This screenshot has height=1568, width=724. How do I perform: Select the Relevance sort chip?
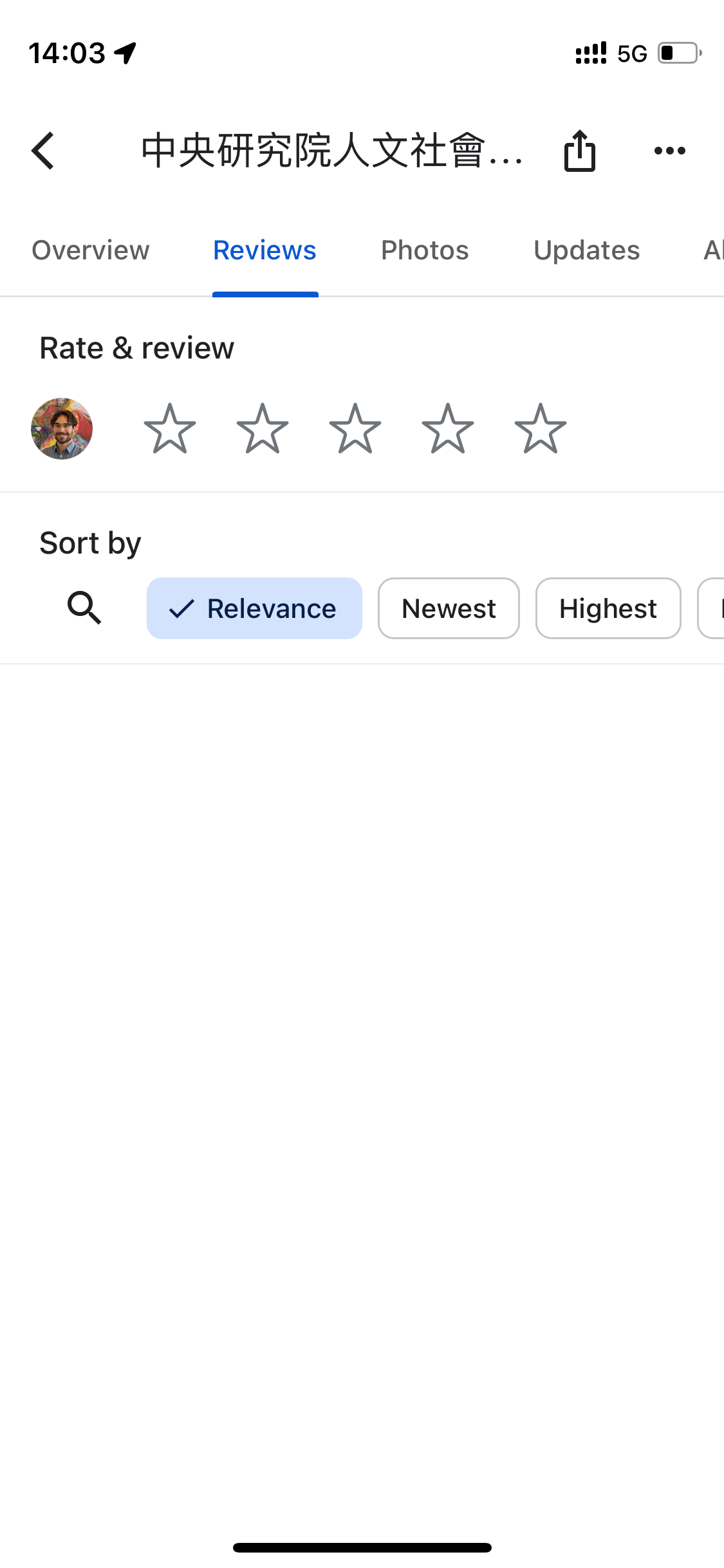pos(254,608)
